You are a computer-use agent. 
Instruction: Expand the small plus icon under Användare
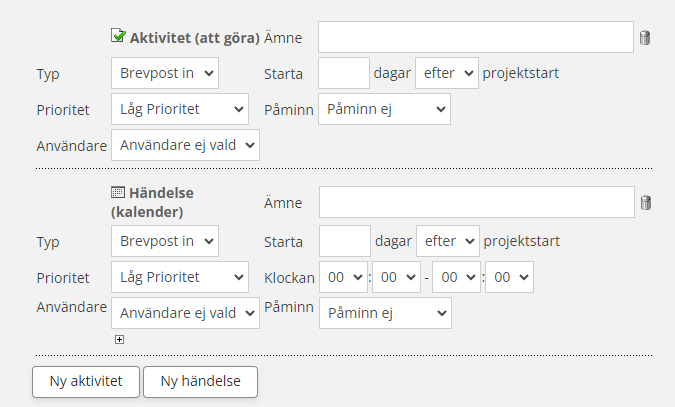click(120, 340)
